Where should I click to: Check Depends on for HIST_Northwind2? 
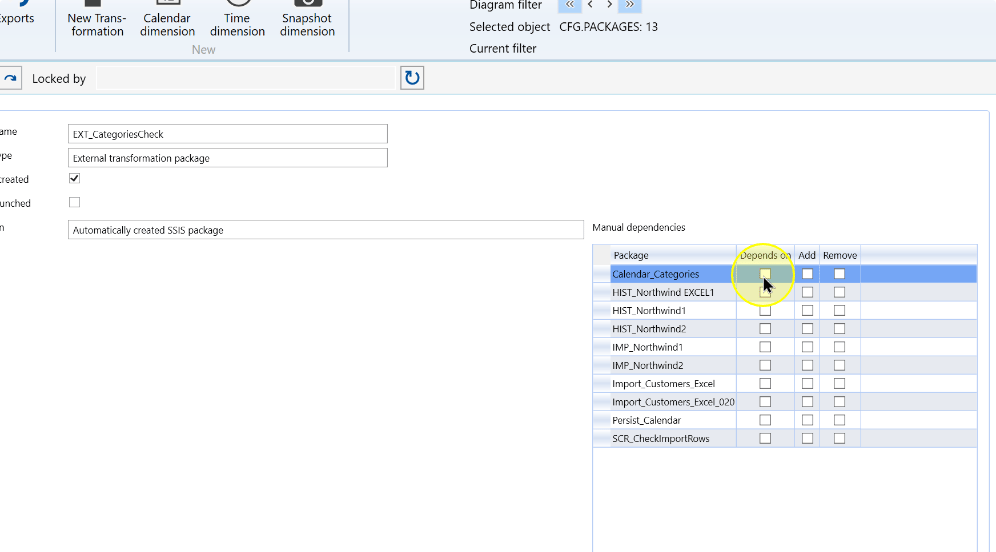tap(765, 329)
